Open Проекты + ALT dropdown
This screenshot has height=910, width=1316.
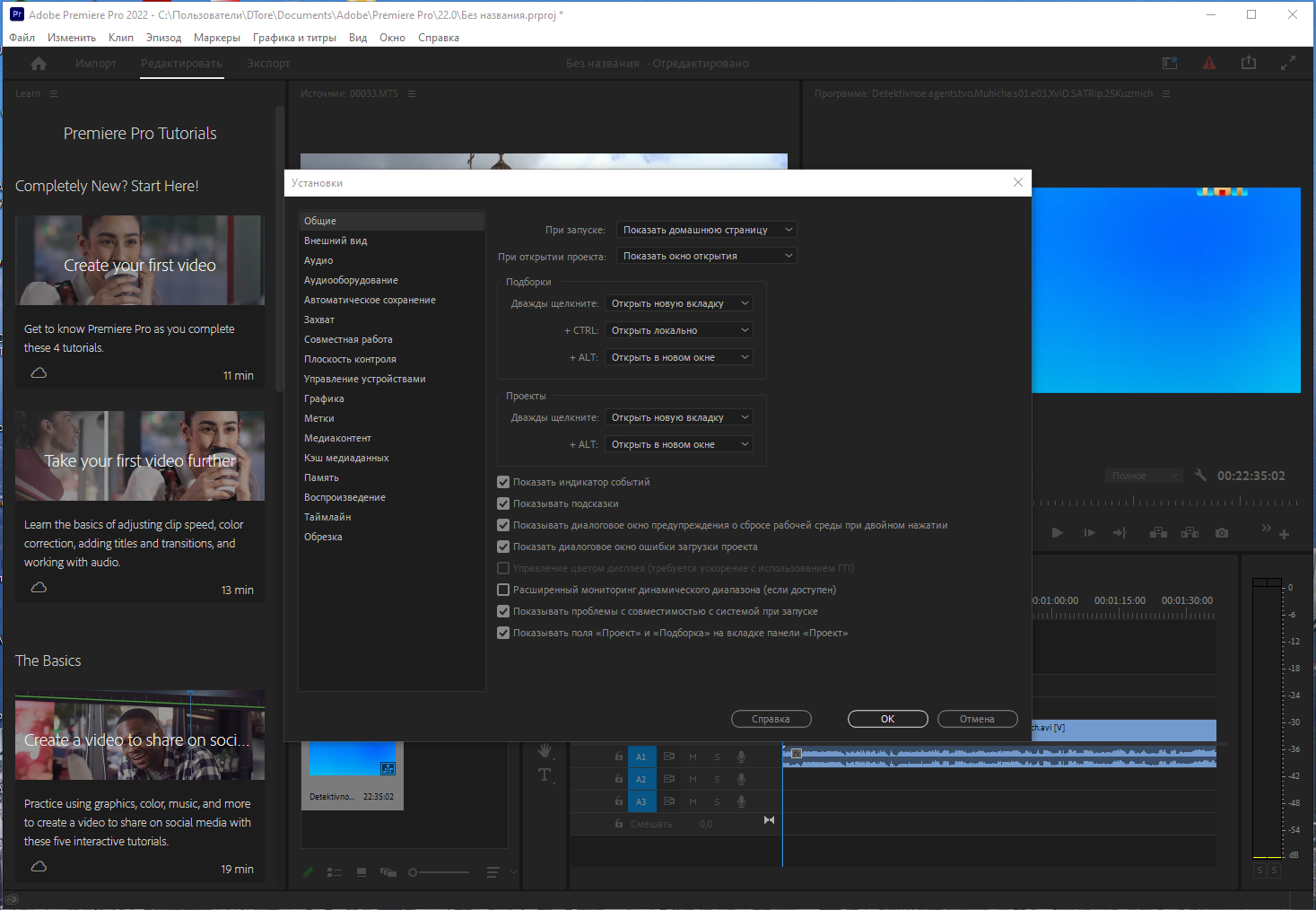click(679, 444)
